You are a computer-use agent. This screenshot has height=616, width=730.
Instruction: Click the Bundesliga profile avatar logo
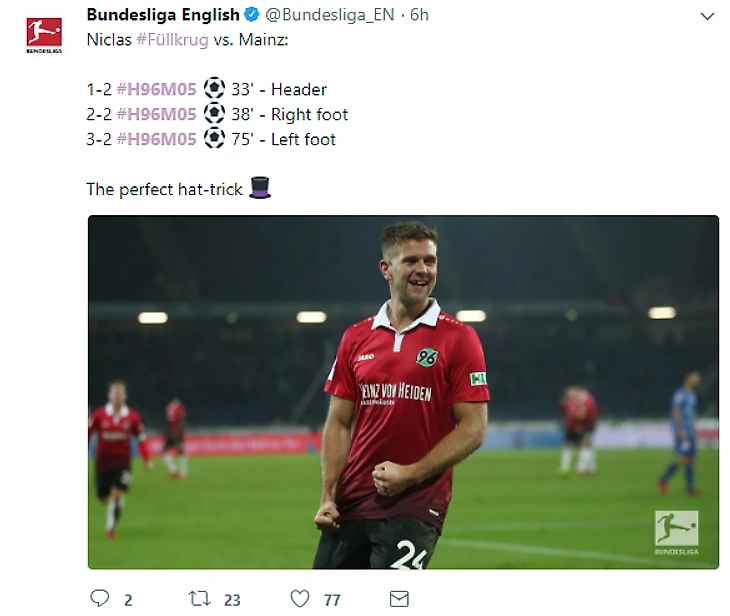click(44, 33)
